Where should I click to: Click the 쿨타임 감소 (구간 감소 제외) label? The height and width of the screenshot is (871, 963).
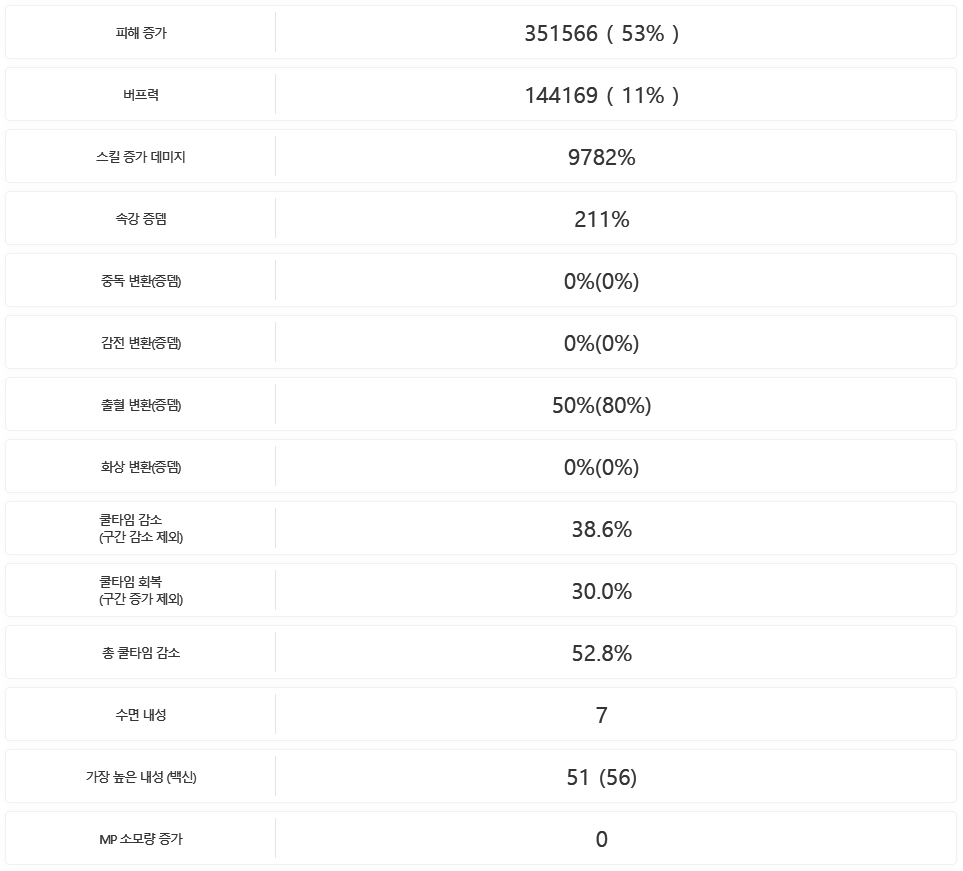click(141, 529)
